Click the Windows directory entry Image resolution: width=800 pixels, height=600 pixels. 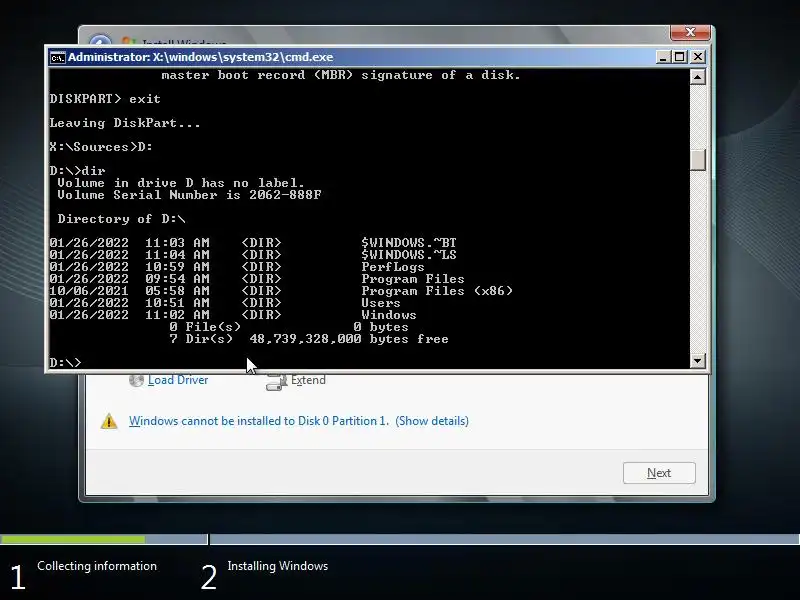click(x=389, y=315)
